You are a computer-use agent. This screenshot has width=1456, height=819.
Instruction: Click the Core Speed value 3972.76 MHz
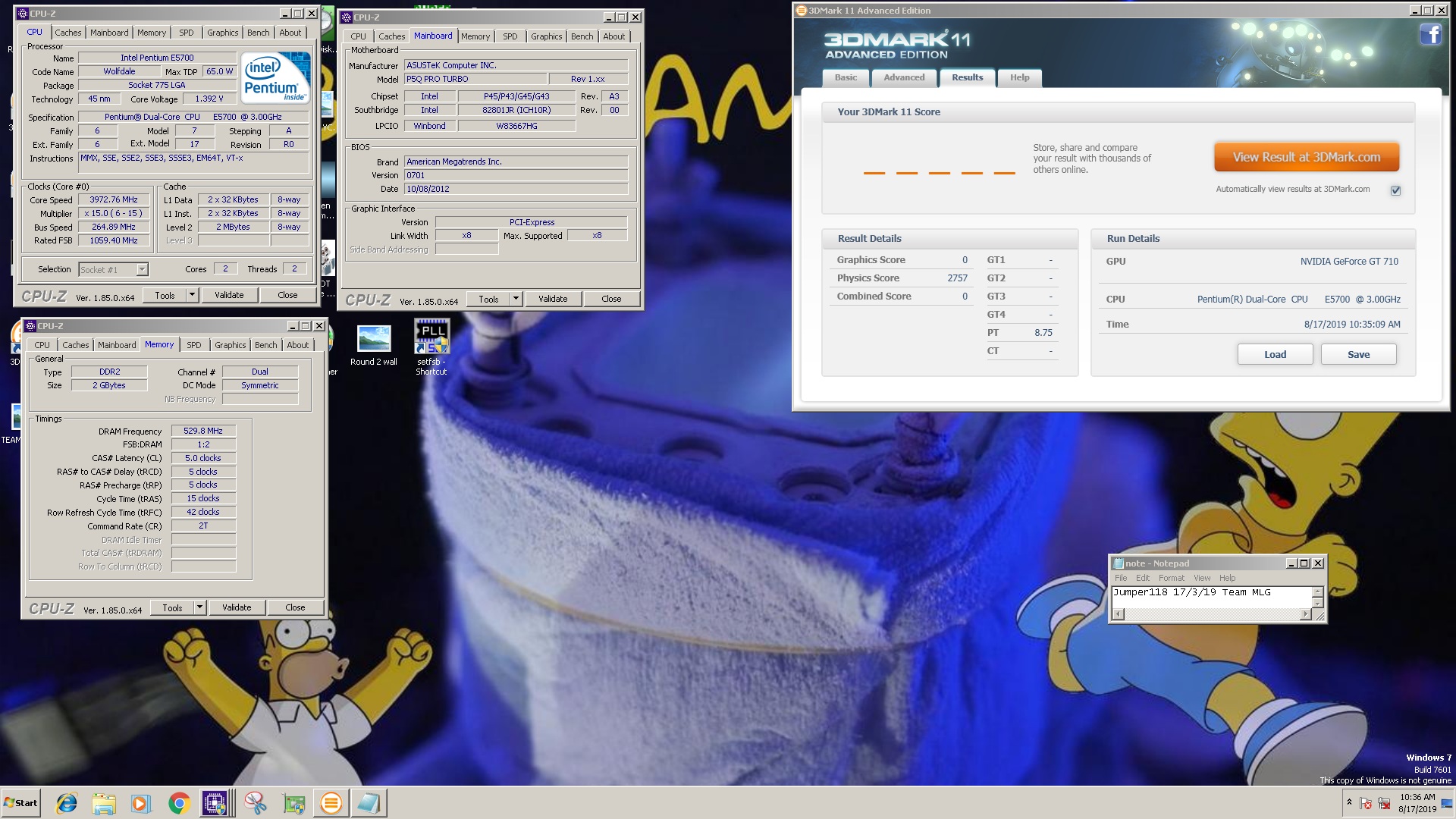click(114, 199)
